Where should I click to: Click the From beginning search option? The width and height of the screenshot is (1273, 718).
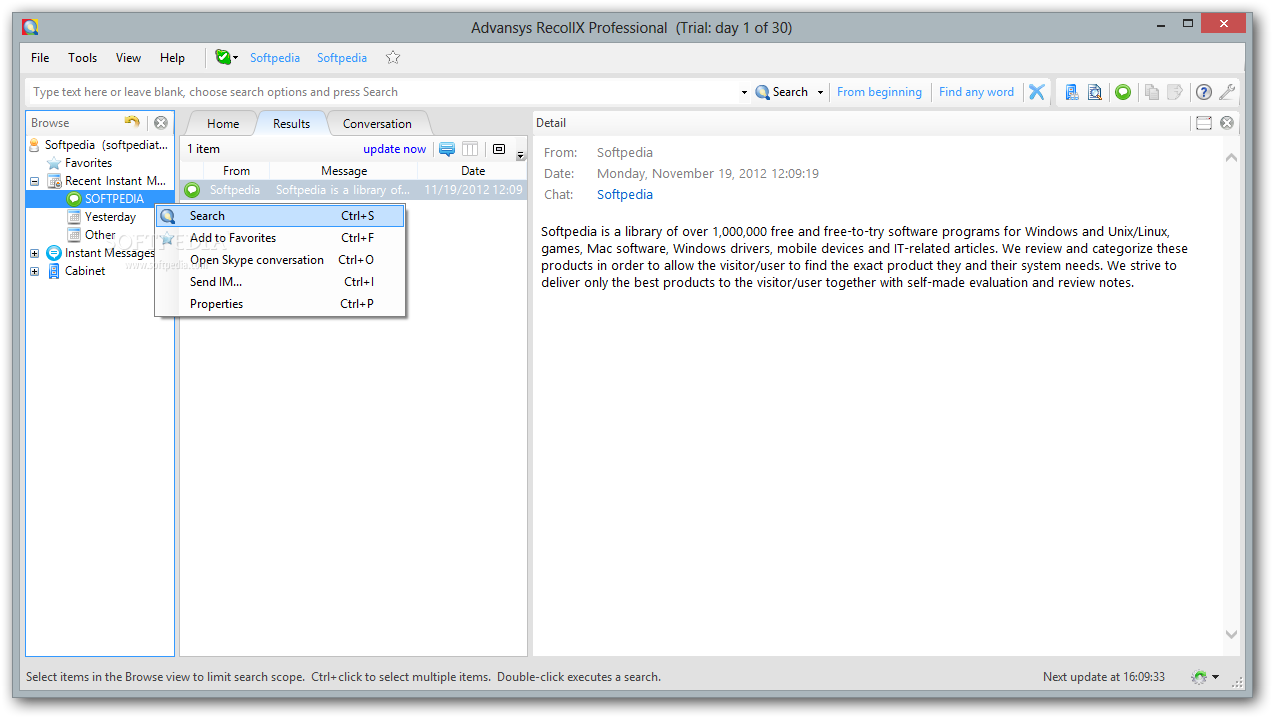point(879,92)
